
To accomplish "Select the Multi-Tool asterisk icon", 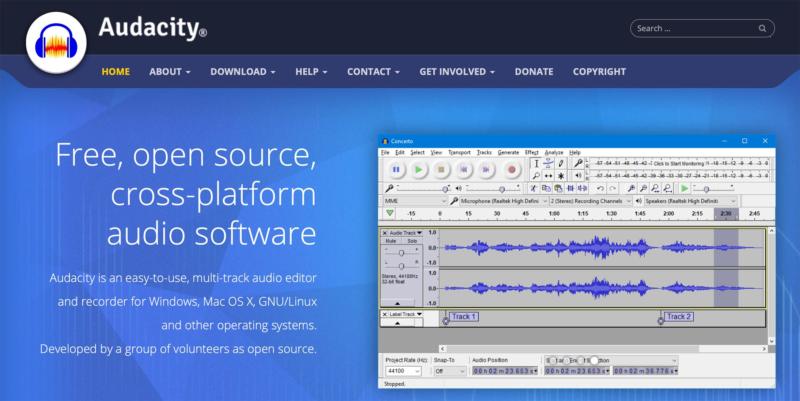I will 561,176.
